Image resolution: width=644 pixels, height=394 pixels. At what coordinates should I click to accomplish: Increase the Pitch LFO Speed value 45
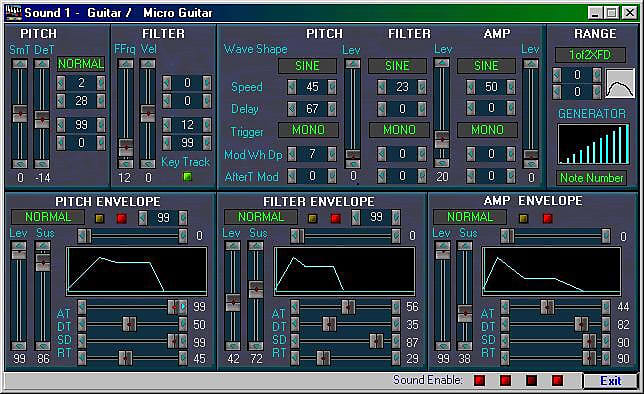[x=332, y=87]
